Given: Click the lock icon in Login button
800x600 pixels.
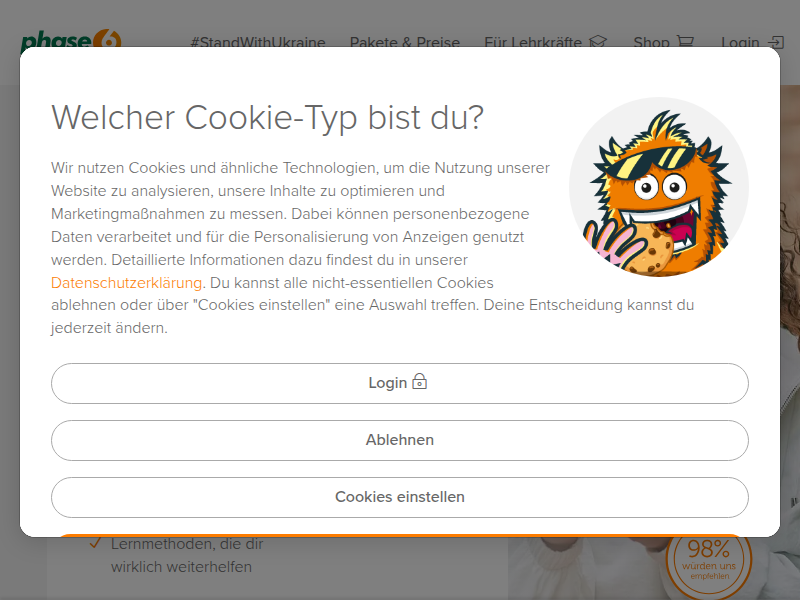Looking at the screenshot, I should coord(419,382).
